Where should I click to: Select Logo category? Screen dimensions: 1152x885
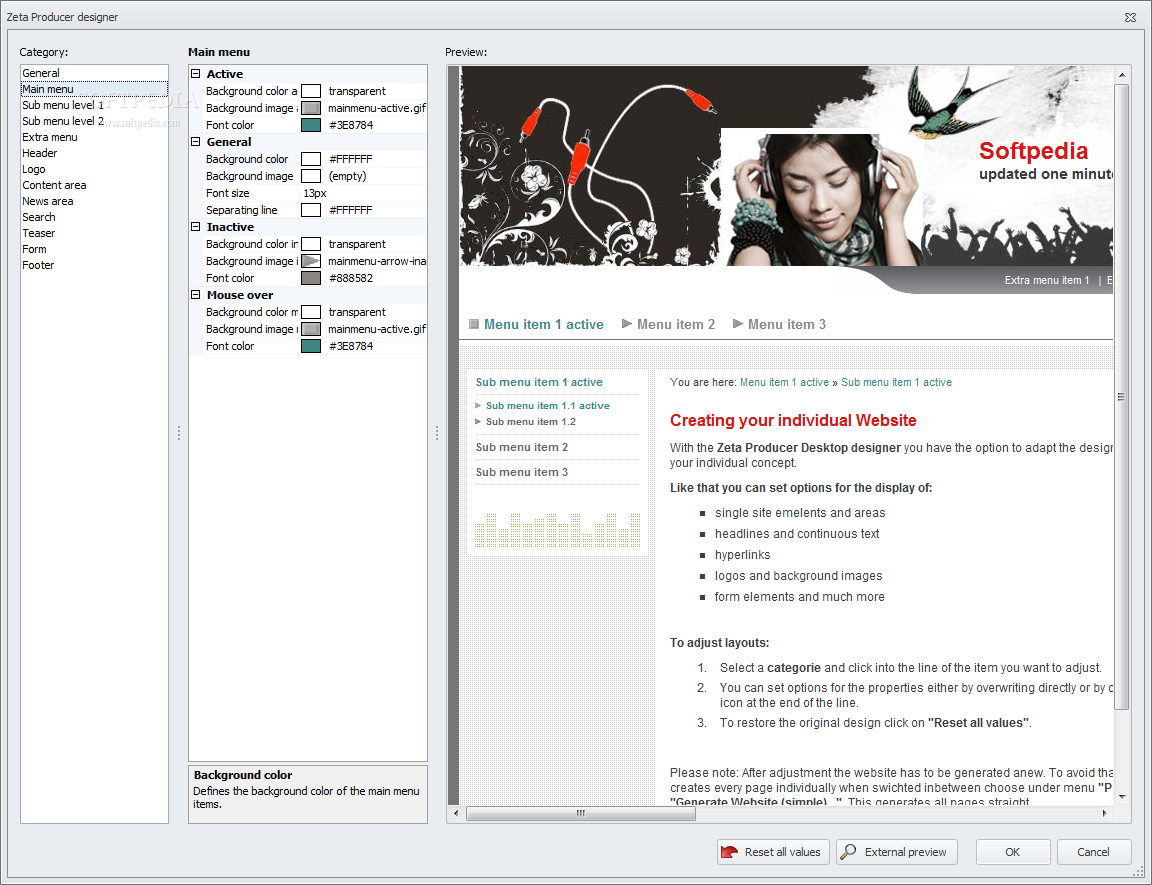[x=94, y=169]
